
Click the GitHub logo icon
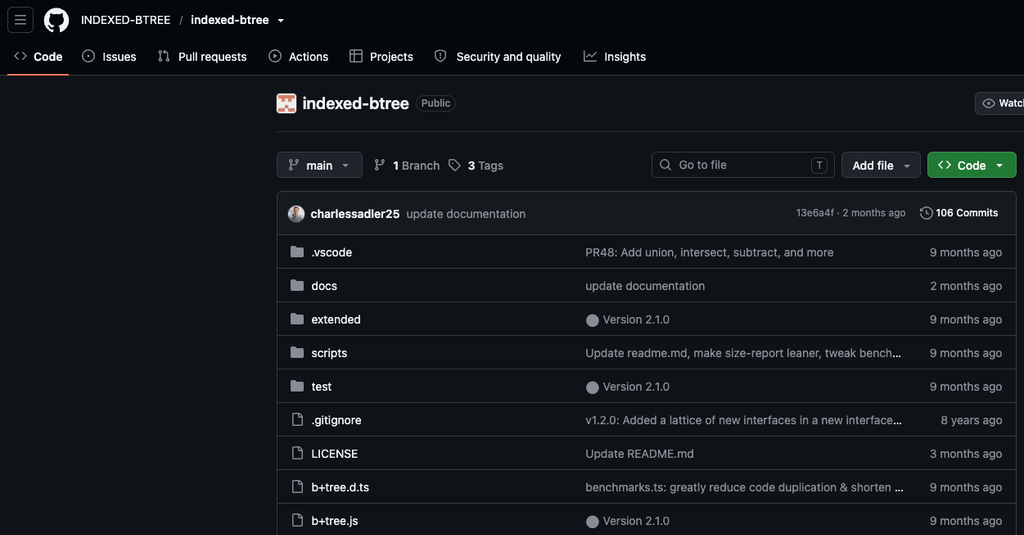click(x=56, y=20)
